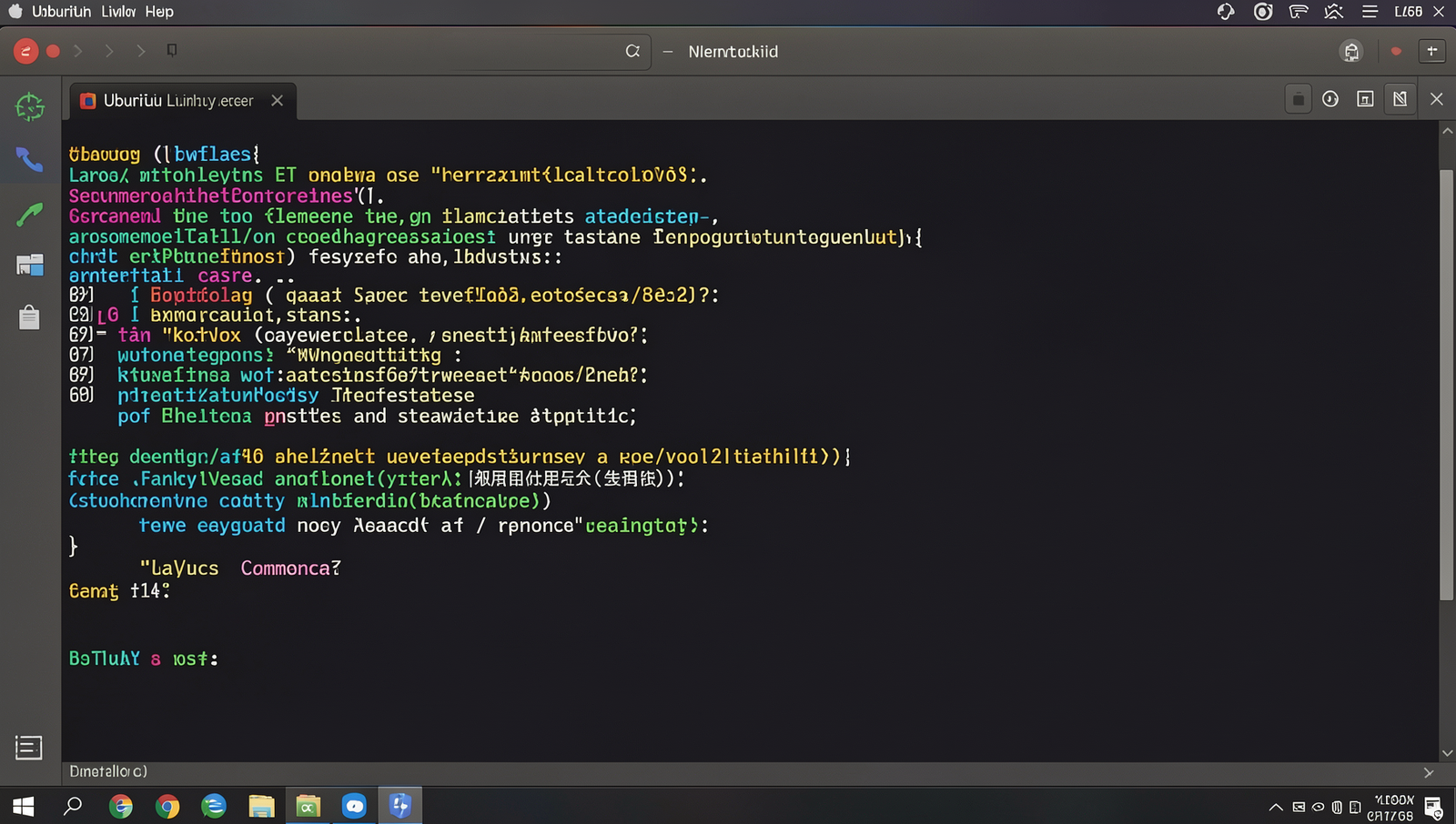Open the notification center icon
The height and width of the screenshot is (824, 1456).
[1434, 808]
